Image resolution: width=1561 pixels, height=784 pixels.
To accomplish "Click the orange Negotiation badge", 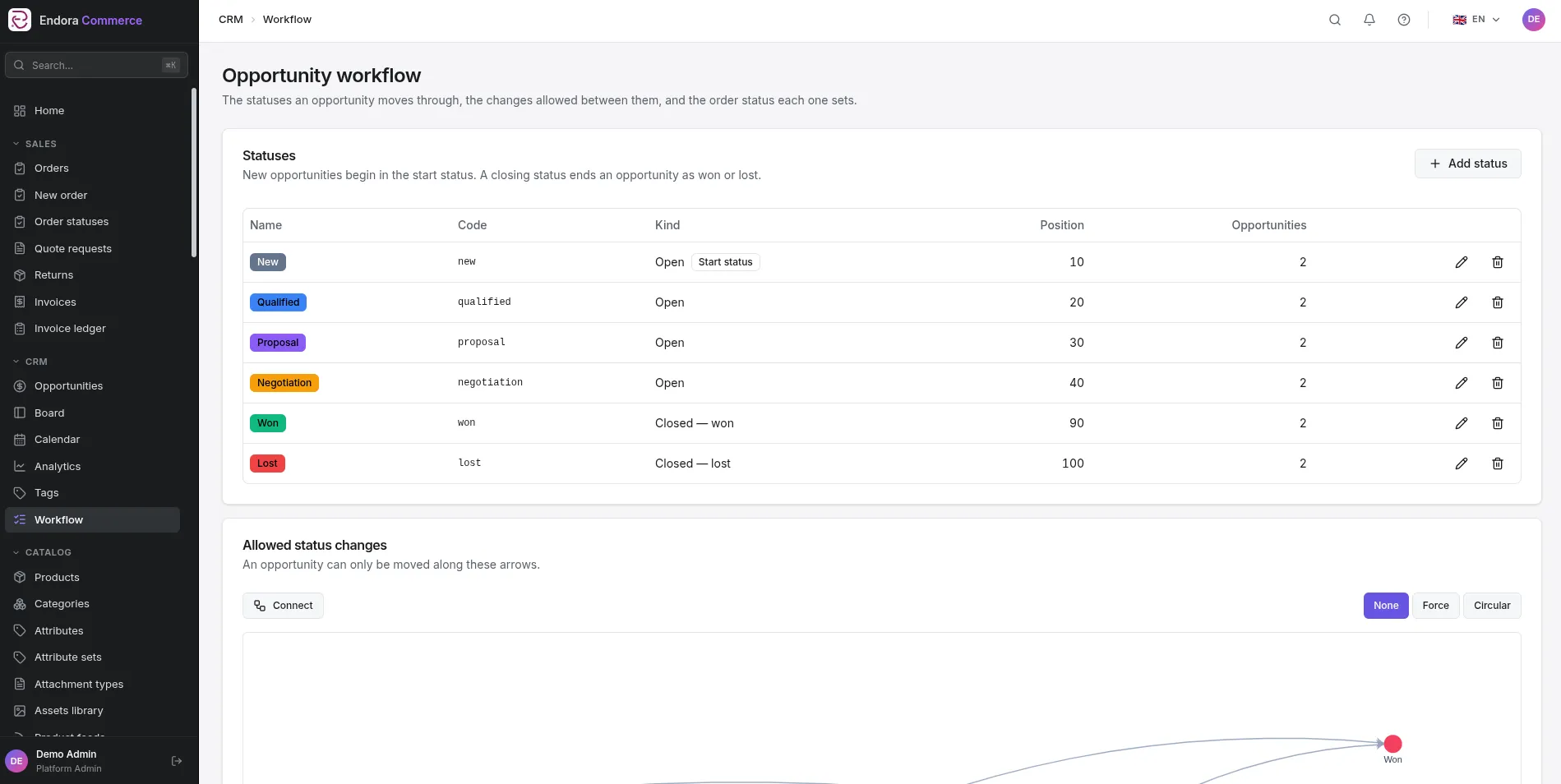I will click(x=284, y=383).
